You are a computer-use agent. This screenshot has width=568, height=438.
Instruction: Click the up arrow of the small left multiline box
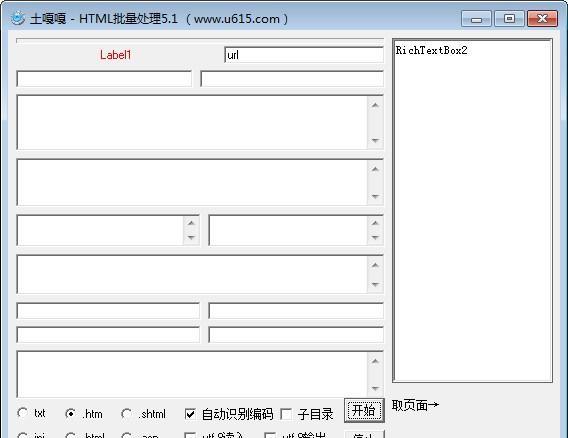coord(191,223)
